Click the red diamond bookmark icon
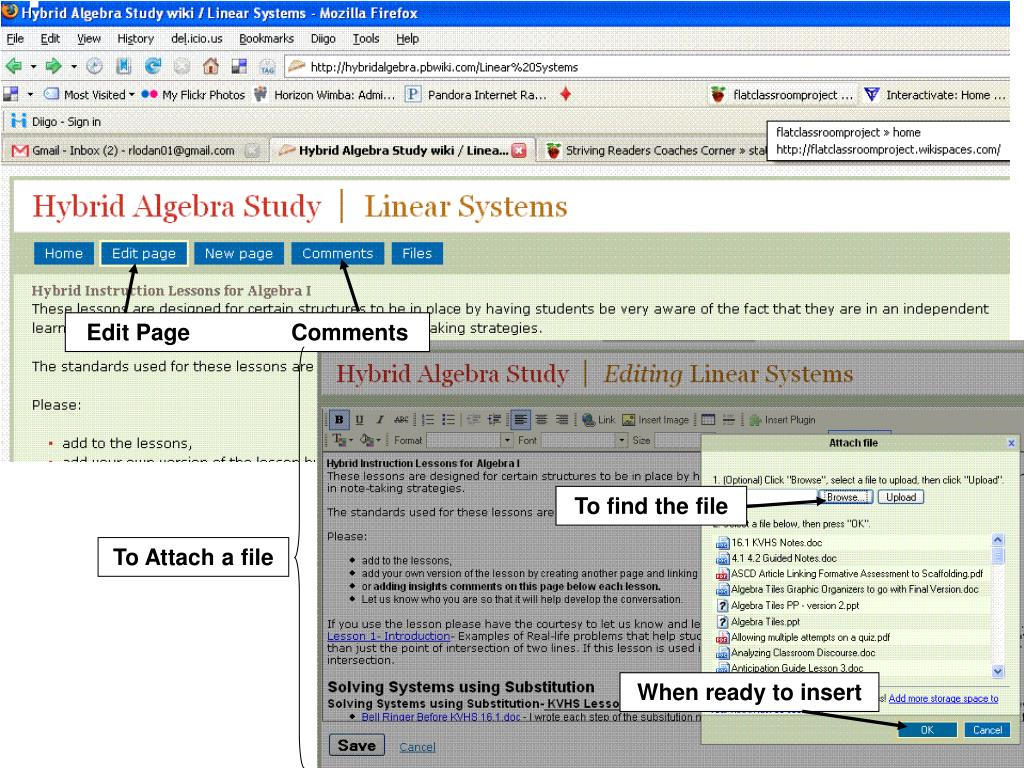 point(566,94)
